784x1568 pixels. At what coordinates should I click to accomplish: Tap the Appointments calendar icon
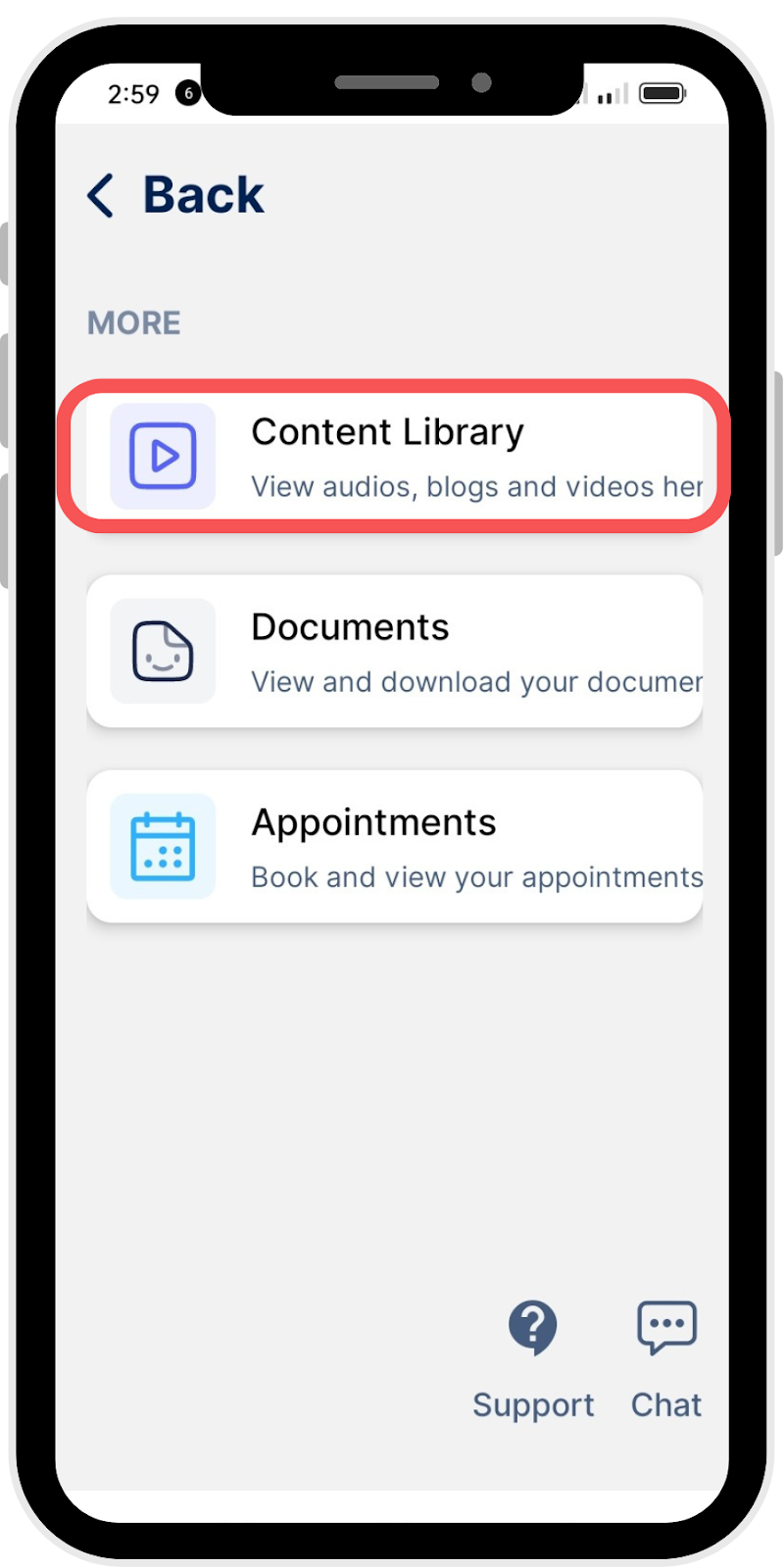coord(163,846)
